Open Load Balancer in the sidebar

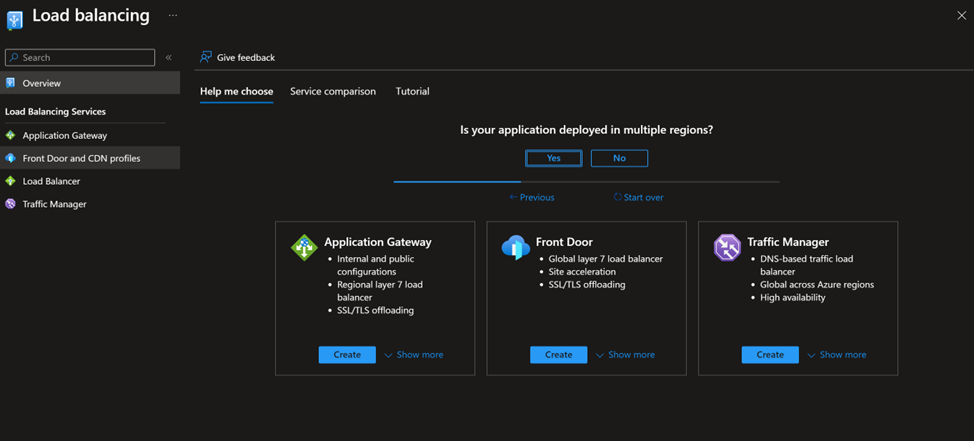[x=90, y=181]
